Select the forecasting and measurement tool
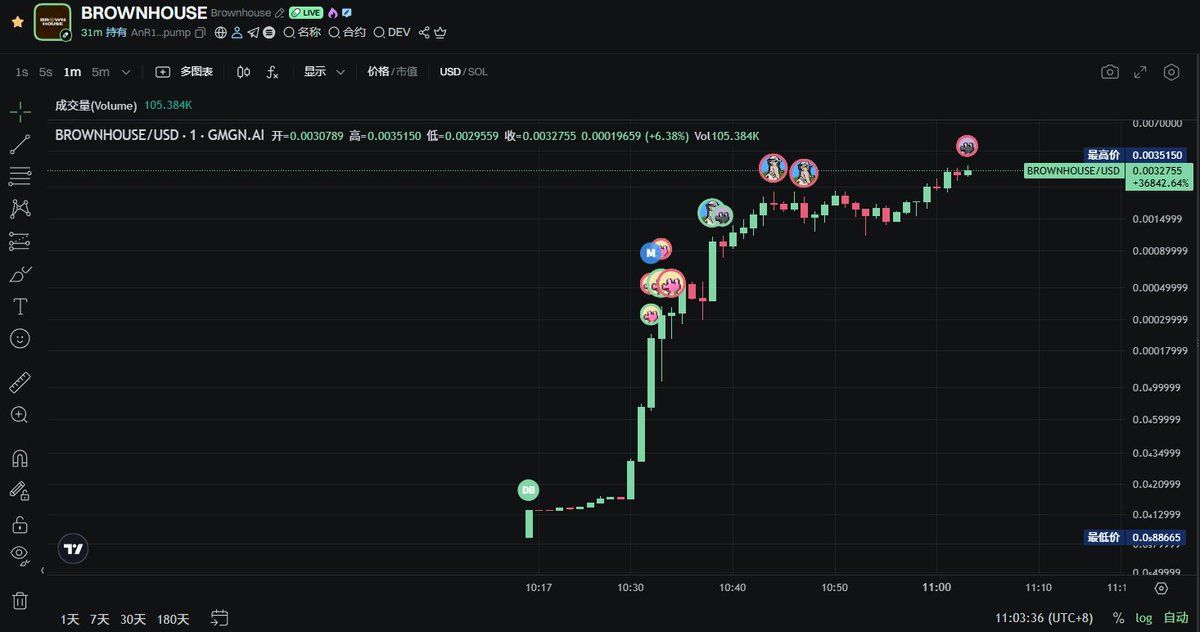 [x=20, y=241]
